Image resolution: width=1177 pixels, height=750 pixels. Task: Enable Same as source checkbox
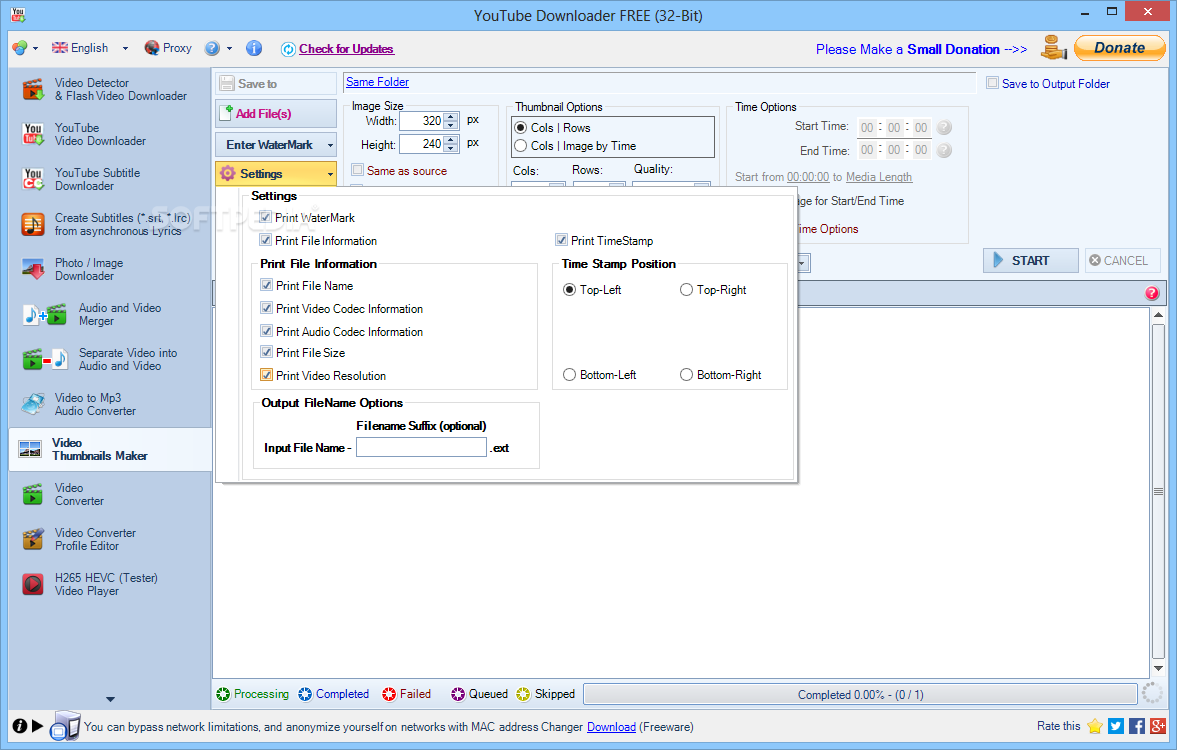[x=357, y=170]
